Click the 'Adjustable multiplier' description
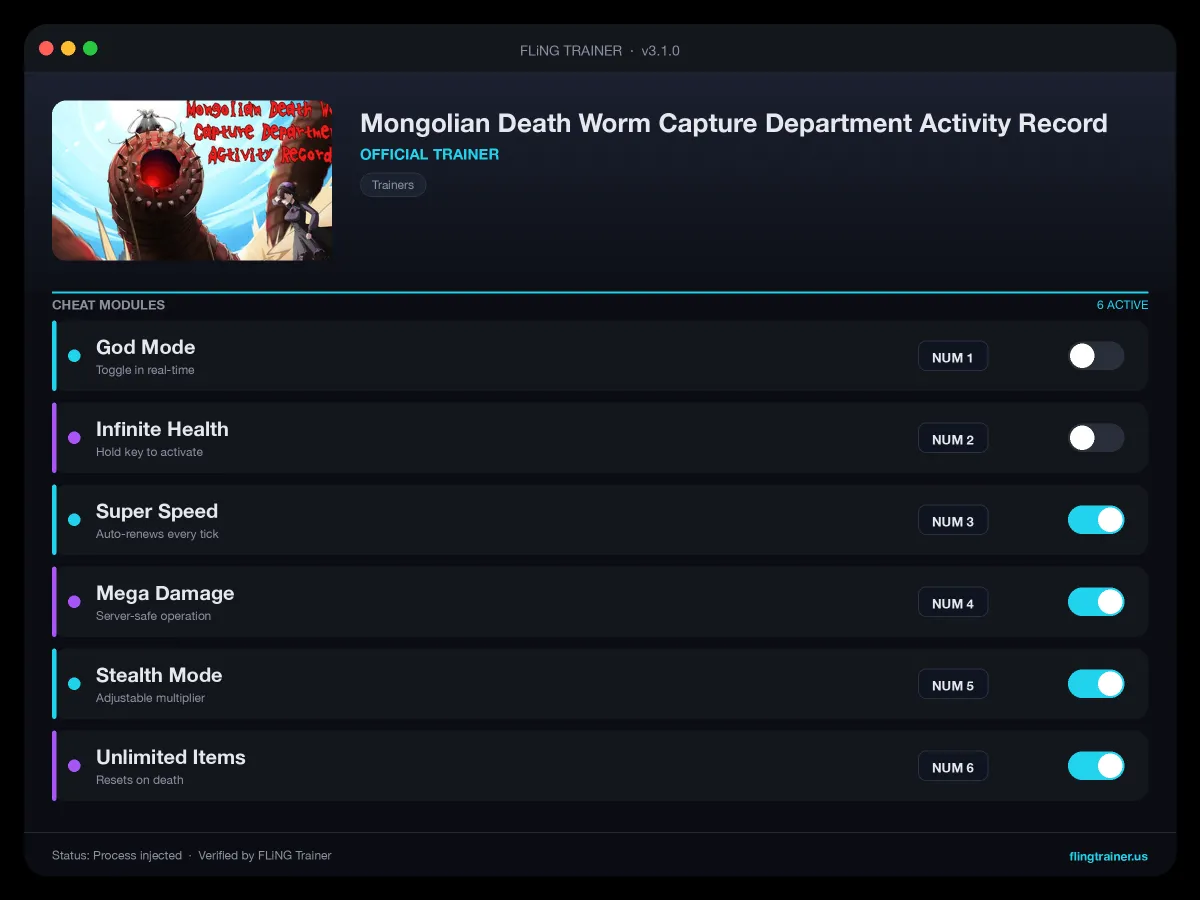 (150, 698)
